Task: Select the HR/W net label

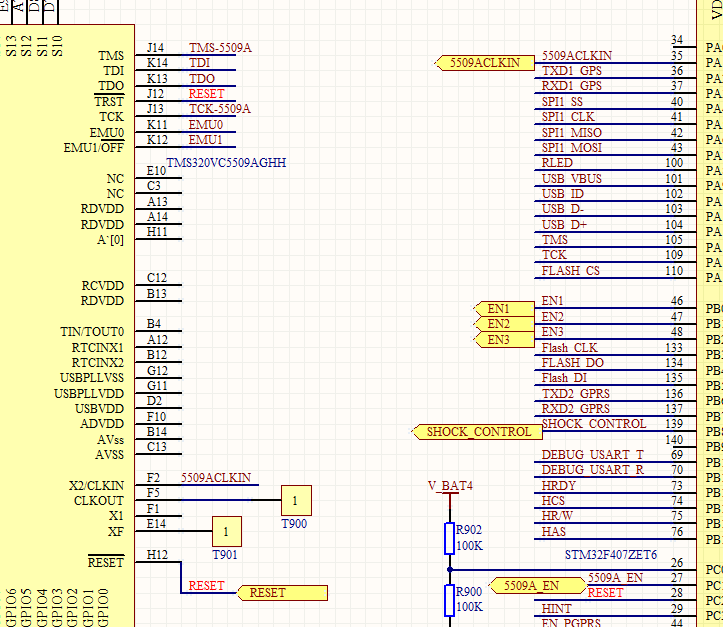Action: click(557, 516)
